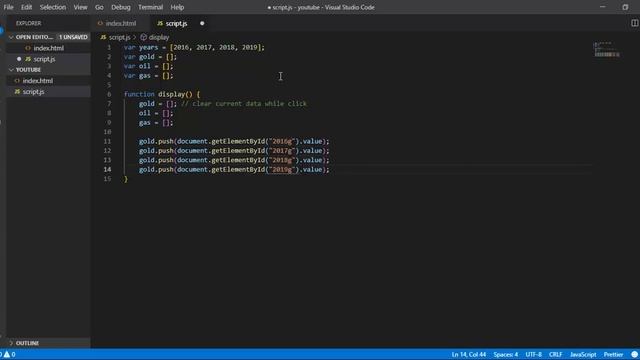Place cursor in the years array line
The width and height of the screenshot is (640, 360).
tap(194, 47)
